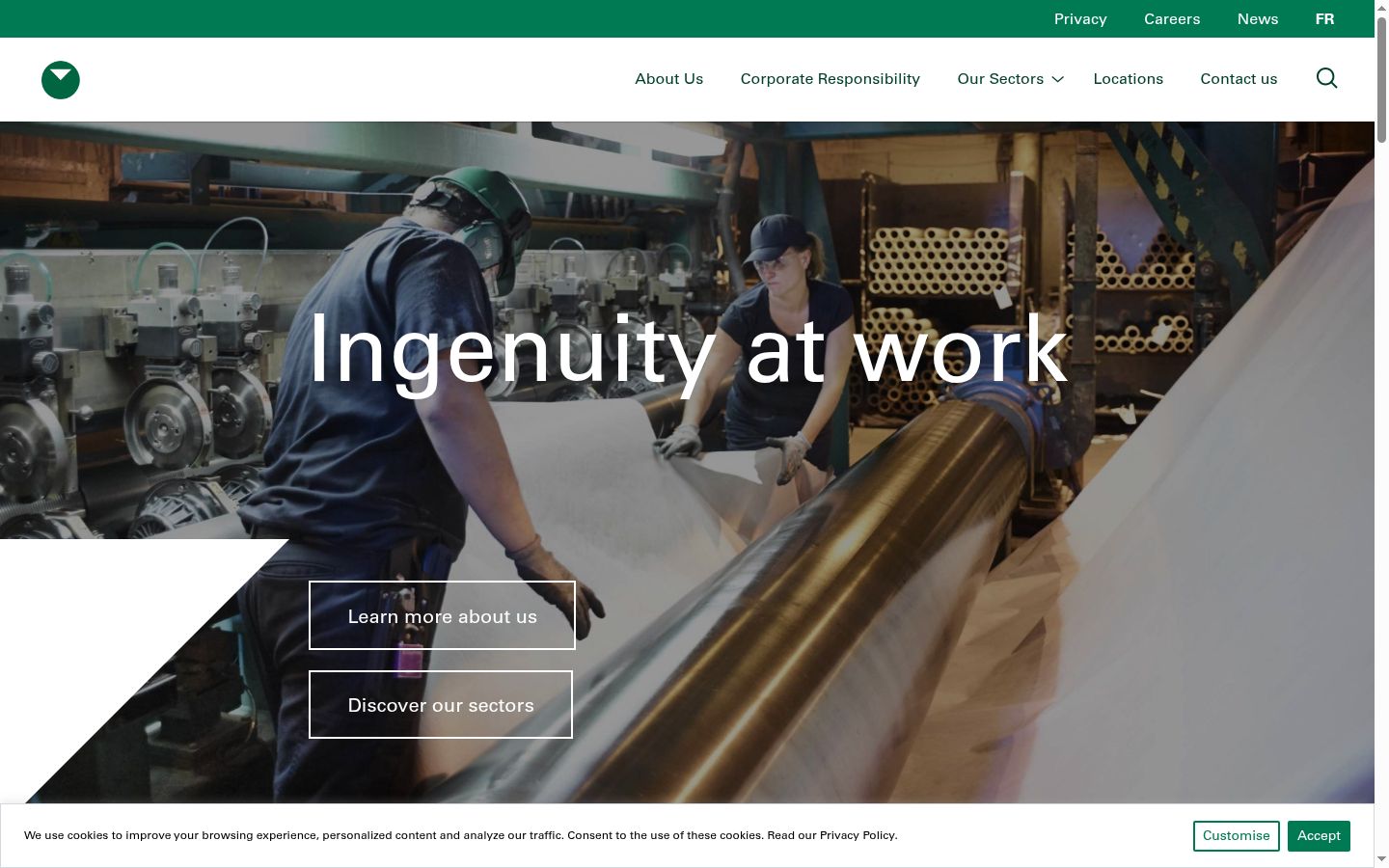Open the search magnifier icon
1389x868 pixels.
pyautogui.click(x=1326, y=78)
